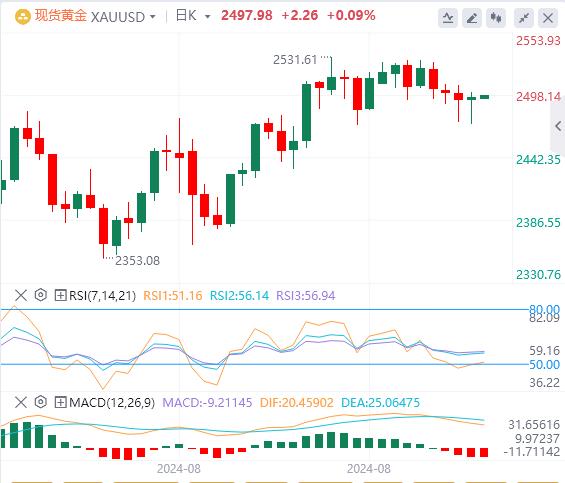This screenshot has width=565, height=483.
Task: Click the RSI 80.00 level label
Action: tap(544, 309)
